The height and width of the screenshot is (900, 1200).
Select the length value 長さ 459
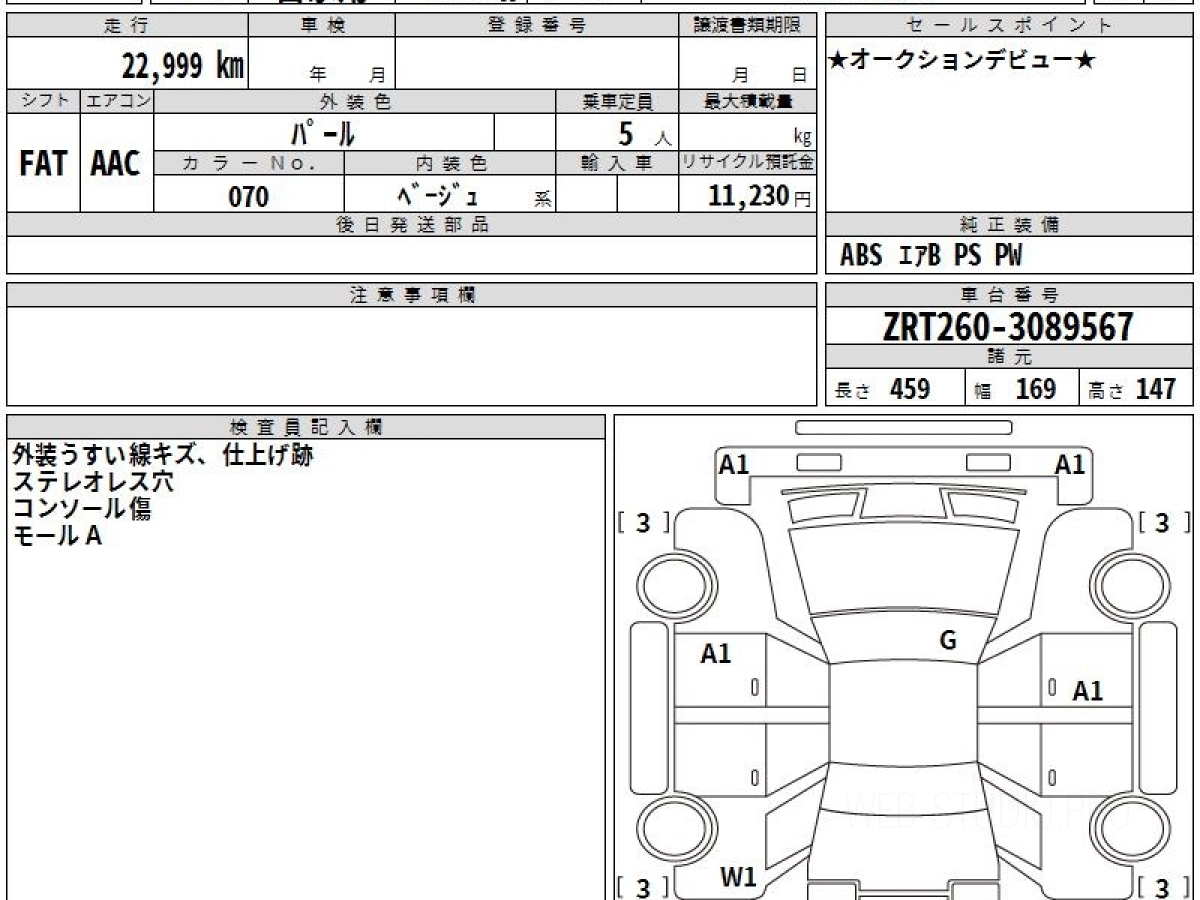(883, 389)
